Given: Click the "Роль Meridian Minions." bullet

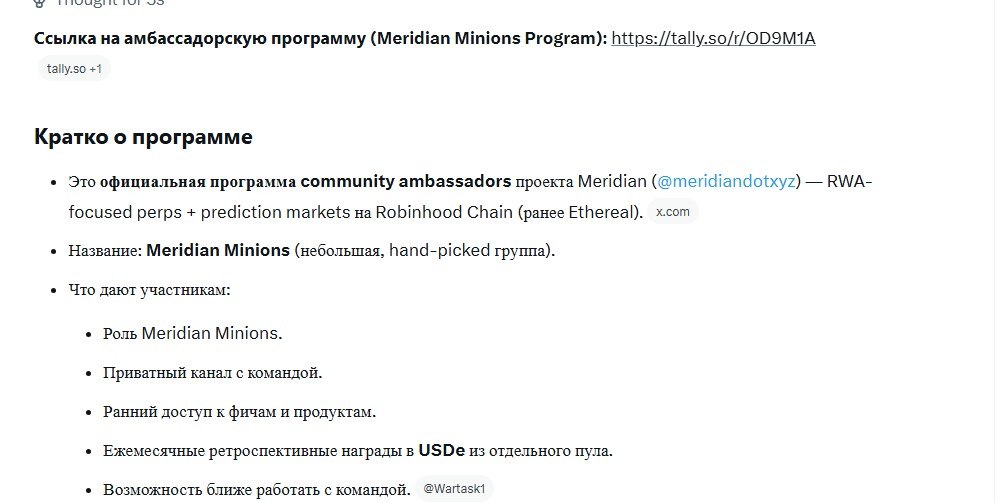Looking at the screenshot, I should [192, 333].
